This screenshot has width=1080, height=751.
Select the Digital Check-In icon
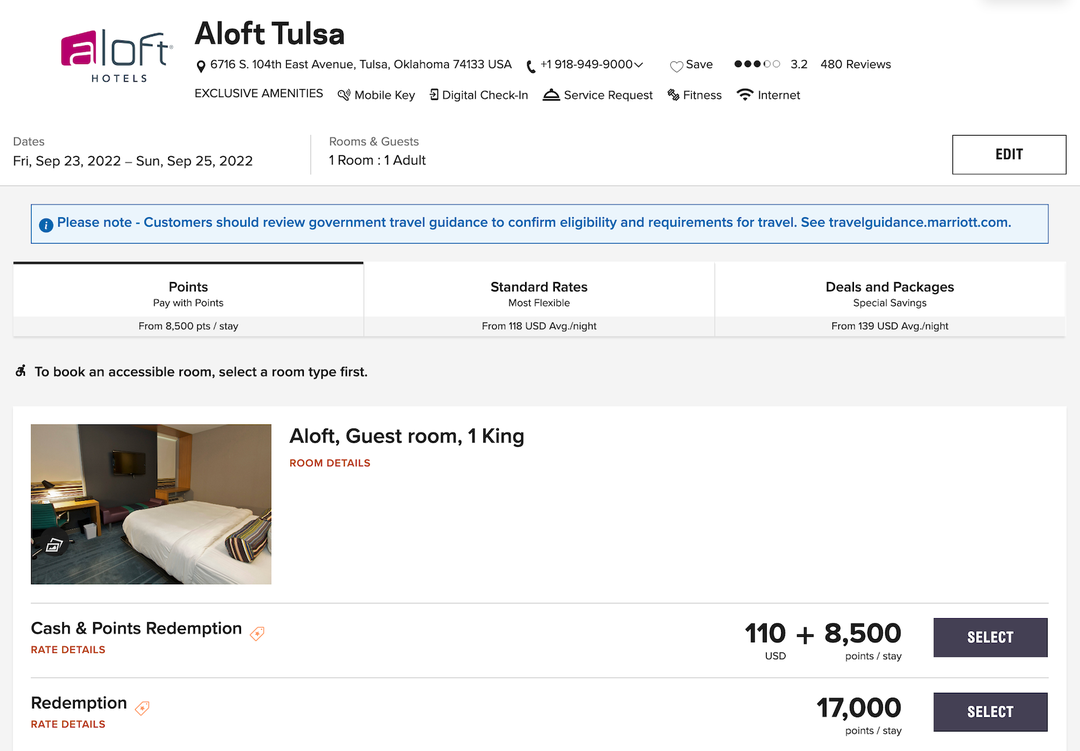(434, 95)
